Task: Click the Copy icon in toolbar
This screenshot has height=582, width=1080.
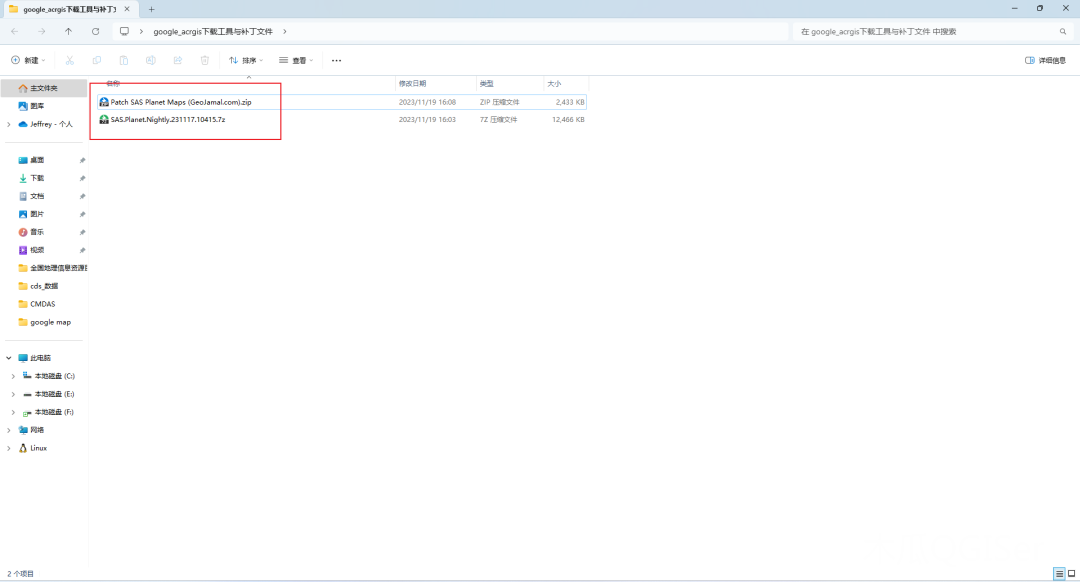Action: pyautogui.click(x=96, y=61)
